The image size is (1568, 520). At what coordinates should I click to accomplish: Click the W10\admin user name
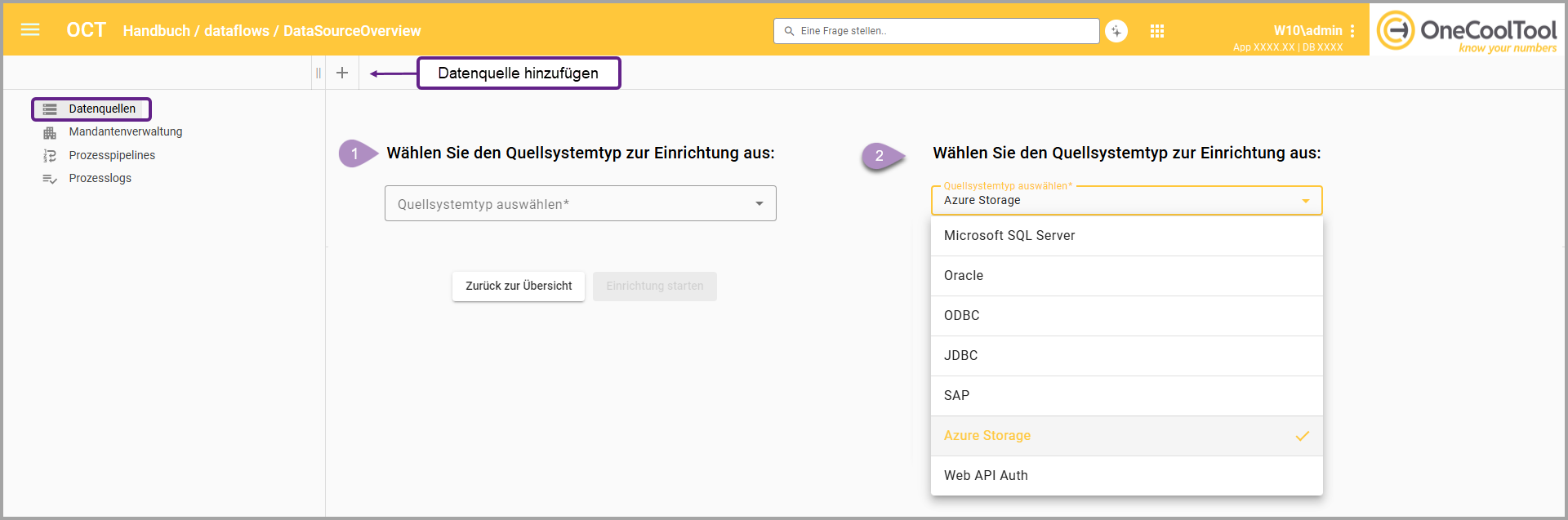1307,31
